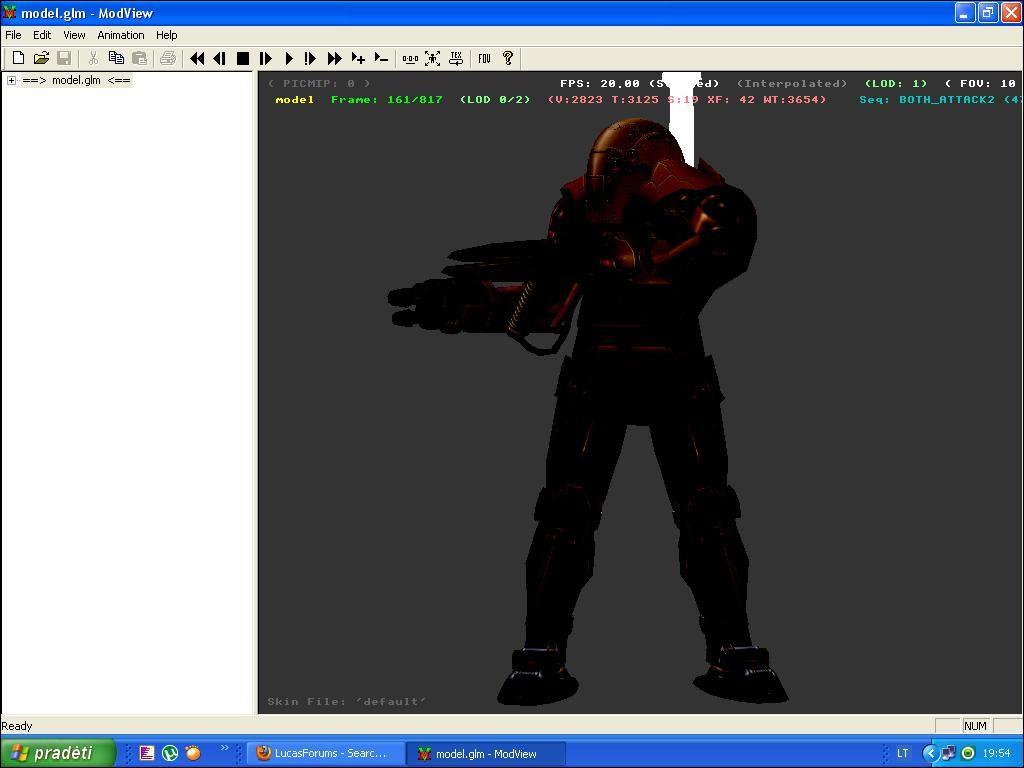Open the Animation menu

coord(120,35)
